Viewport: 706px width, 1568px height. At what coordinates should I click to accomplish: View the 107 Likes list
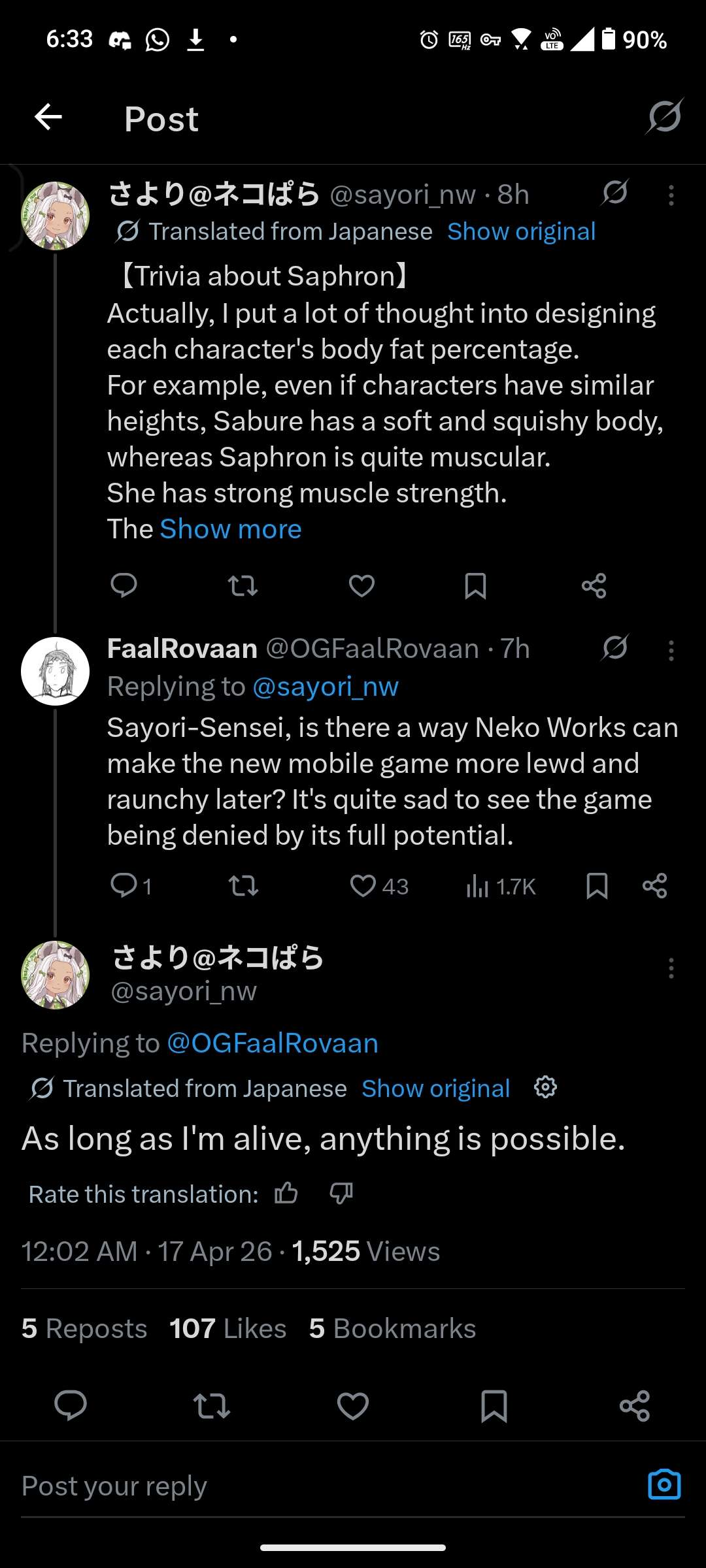coord(227,1329)
